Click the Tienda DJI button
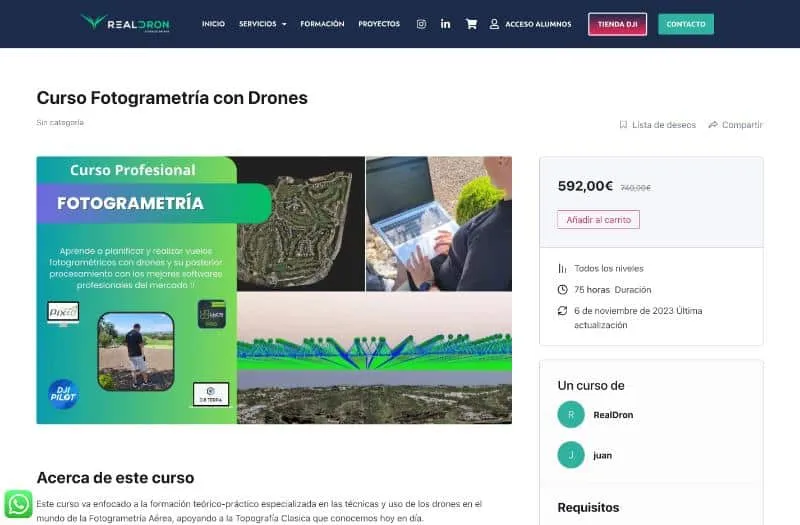The image size is (800, 525). 617,24
